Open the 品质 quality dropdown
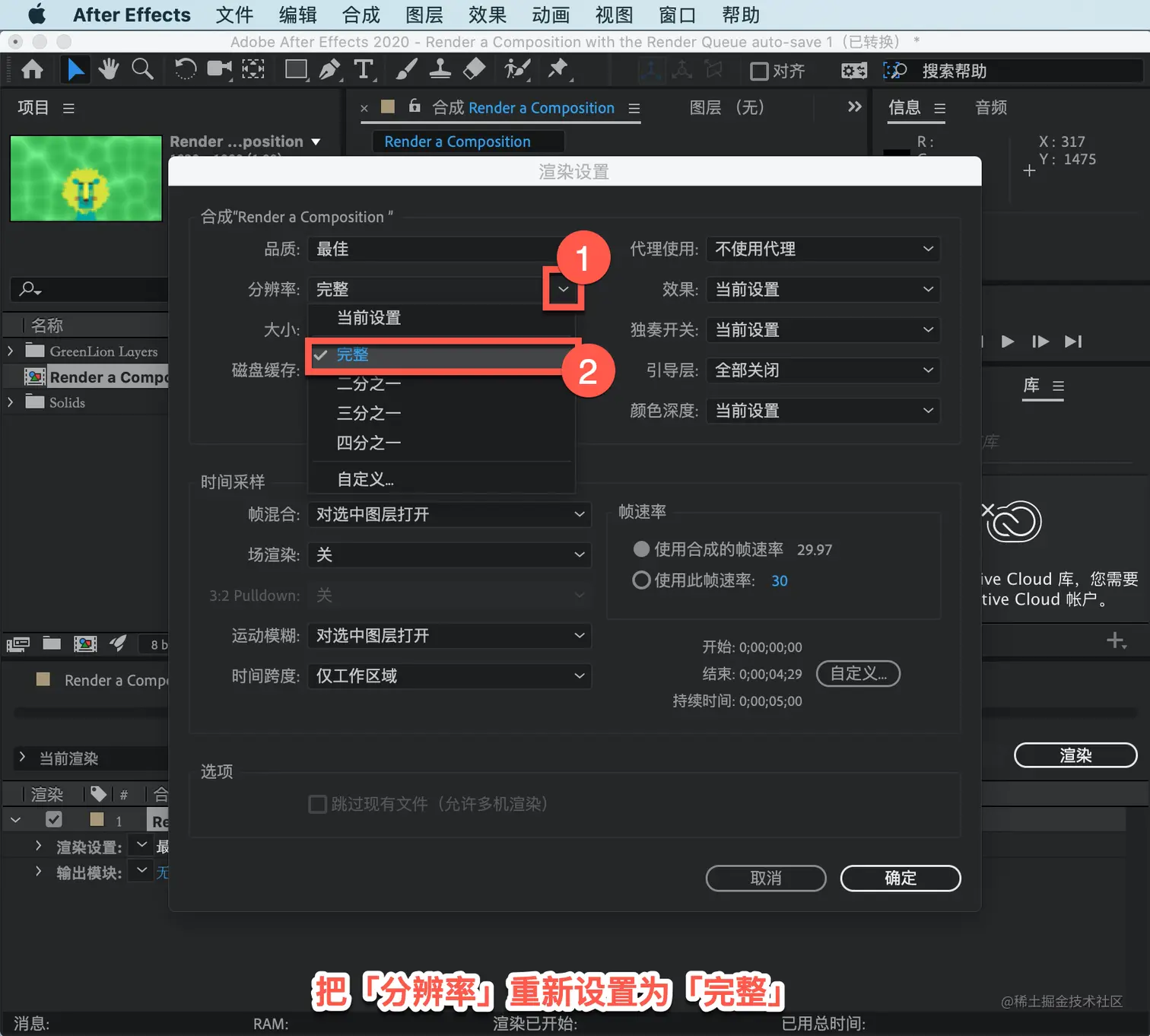Viewport: 1150px width, 1036px height. 440,249
